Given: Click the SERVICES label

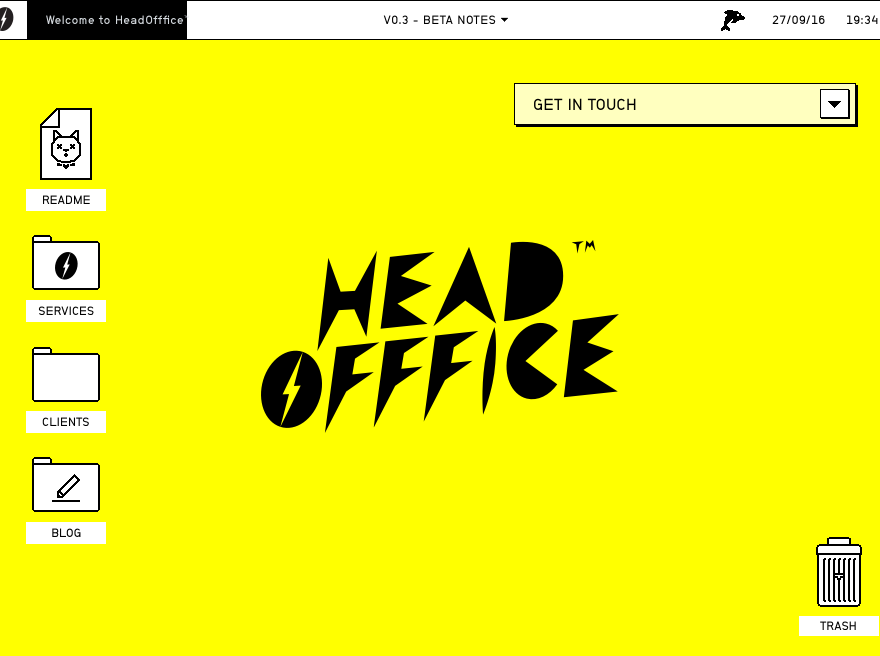Looking at the screenshot, I should pos(66,311).
